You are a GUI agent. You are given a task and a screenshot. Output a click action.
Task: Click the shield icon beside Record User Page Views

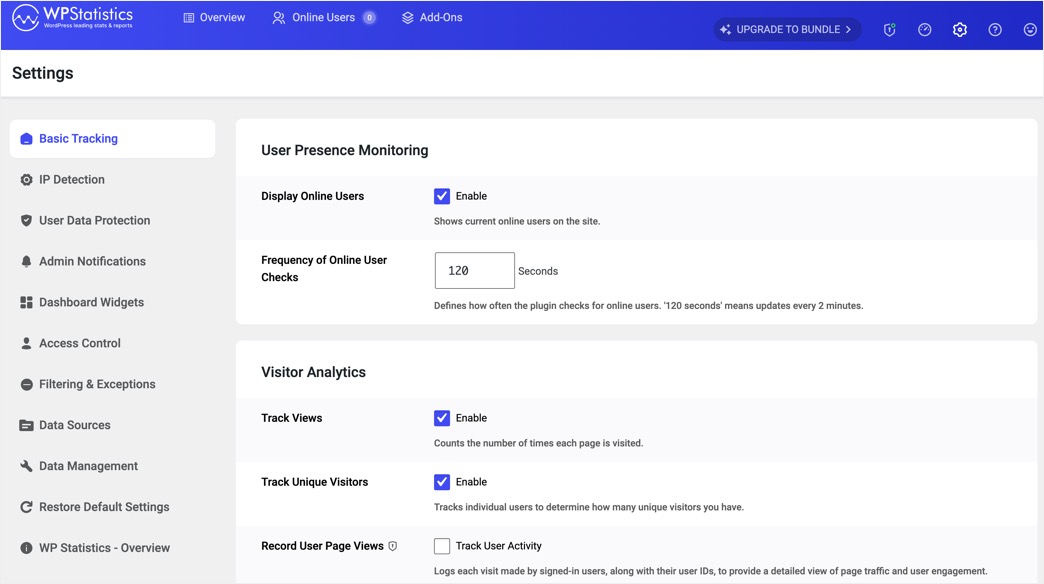click(393, 546)
